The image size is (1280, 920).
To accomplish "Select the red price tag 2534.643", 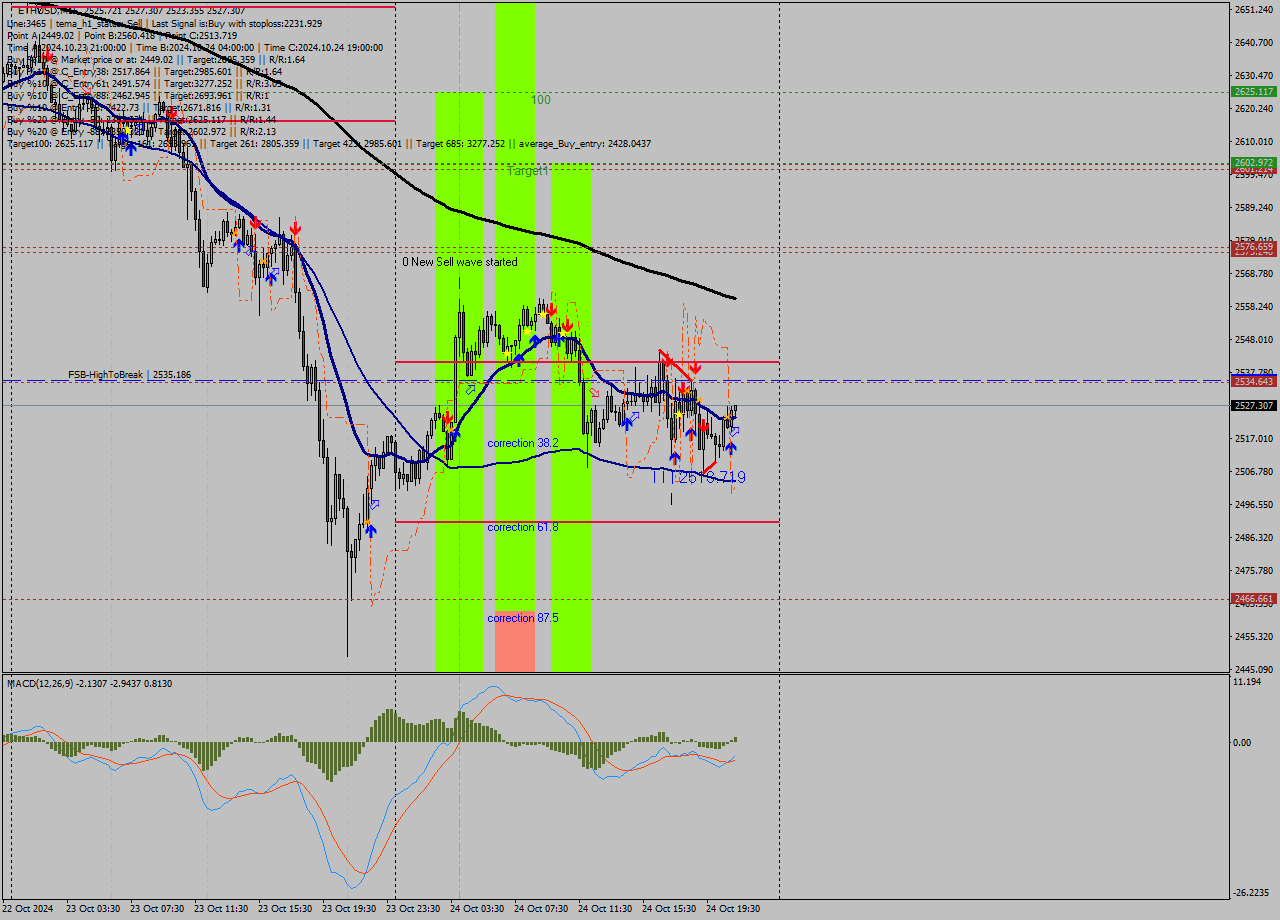I will (x=1254, y=381).
